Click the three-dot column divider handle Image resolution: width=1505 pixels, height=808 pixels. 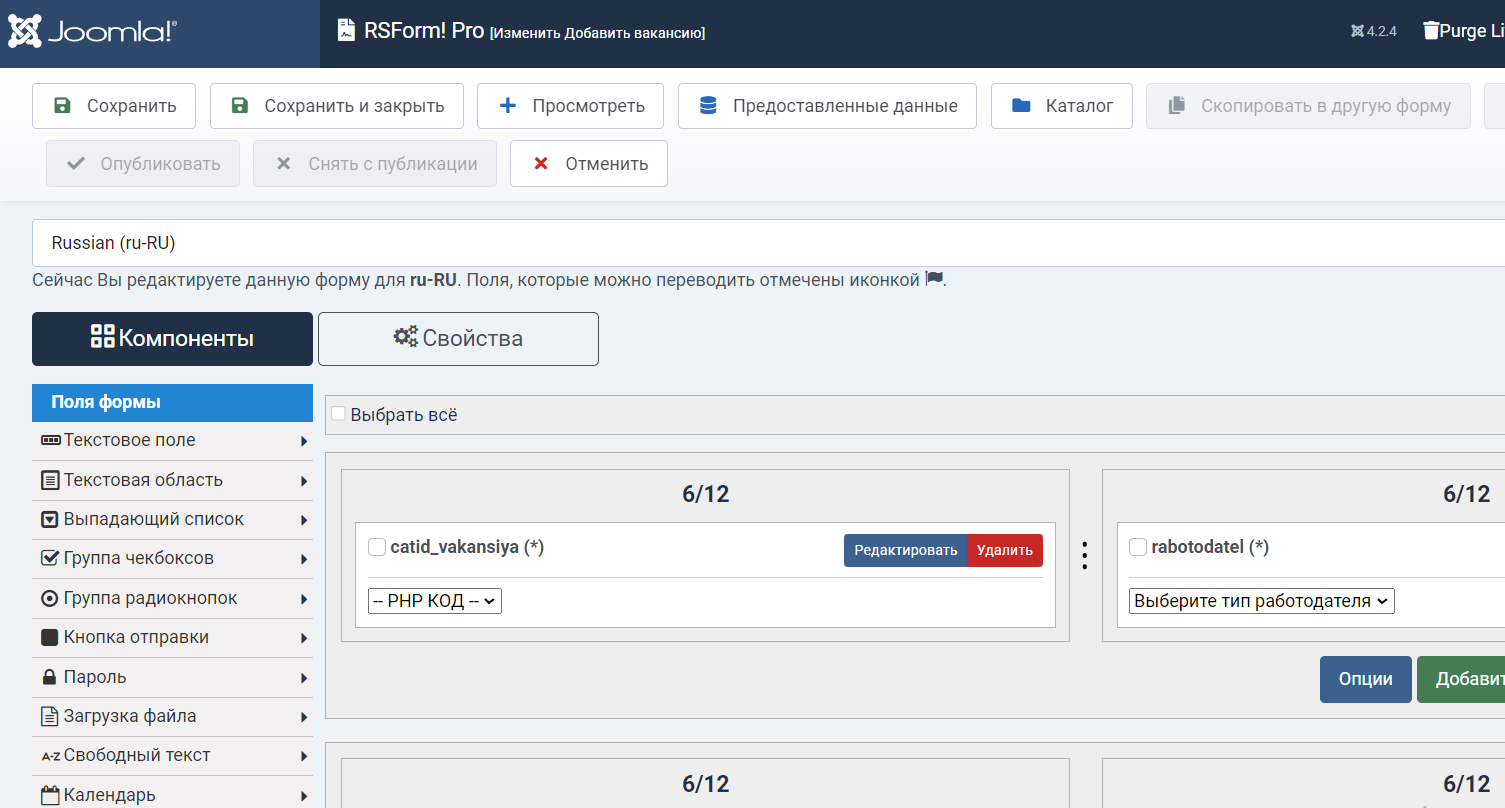[x=1085, y=556]
